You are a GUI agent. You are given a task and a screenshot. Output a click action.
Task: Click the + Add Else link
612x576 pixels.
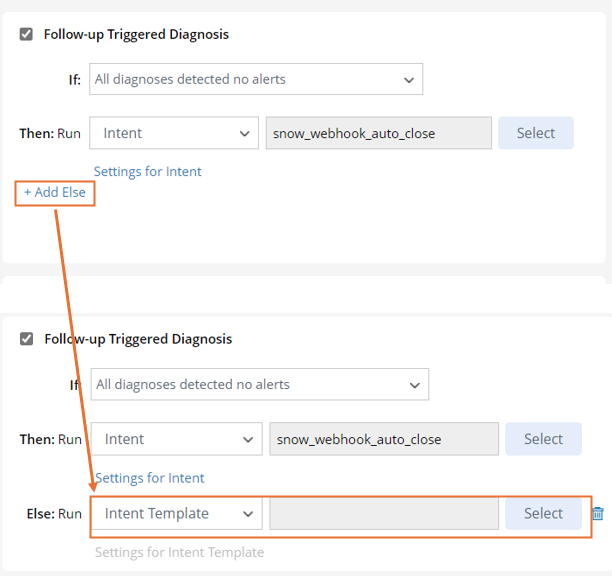pos(55,192)
